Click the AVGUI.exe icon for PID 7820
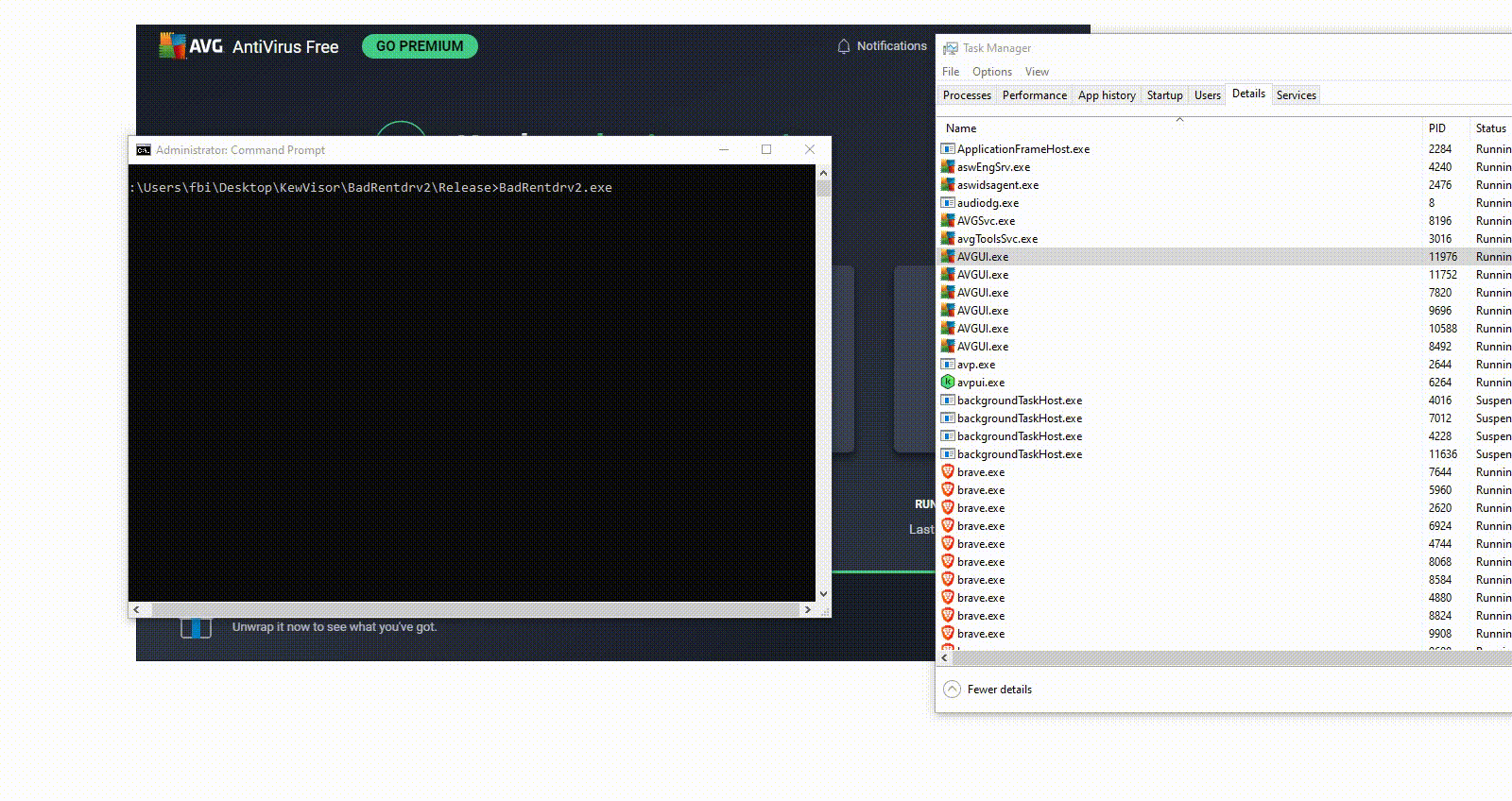The image size is (1512, 801). point(948,293)
